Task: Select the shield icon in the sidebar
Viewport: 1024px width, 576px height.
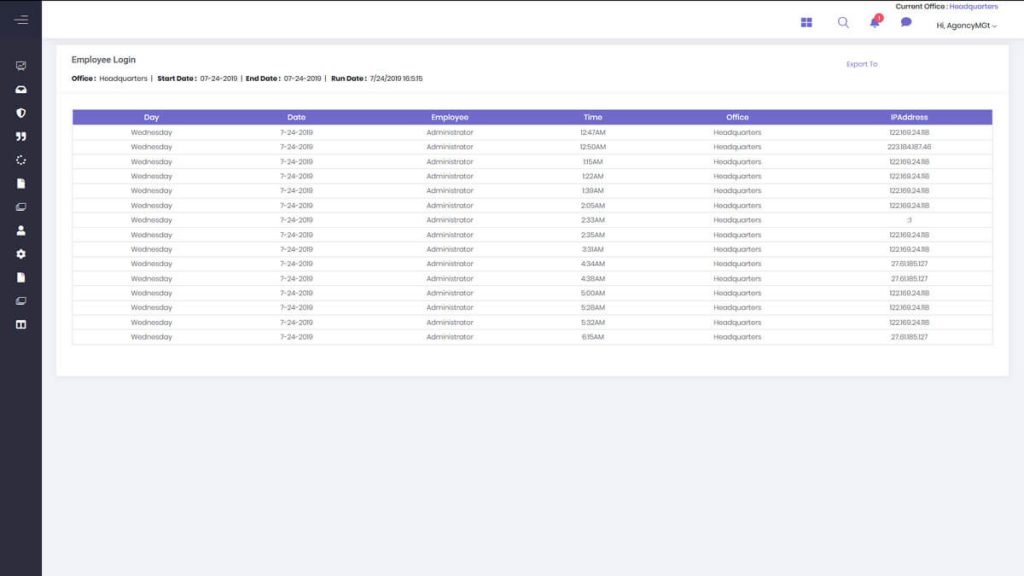Action: (x=20, y=112)
